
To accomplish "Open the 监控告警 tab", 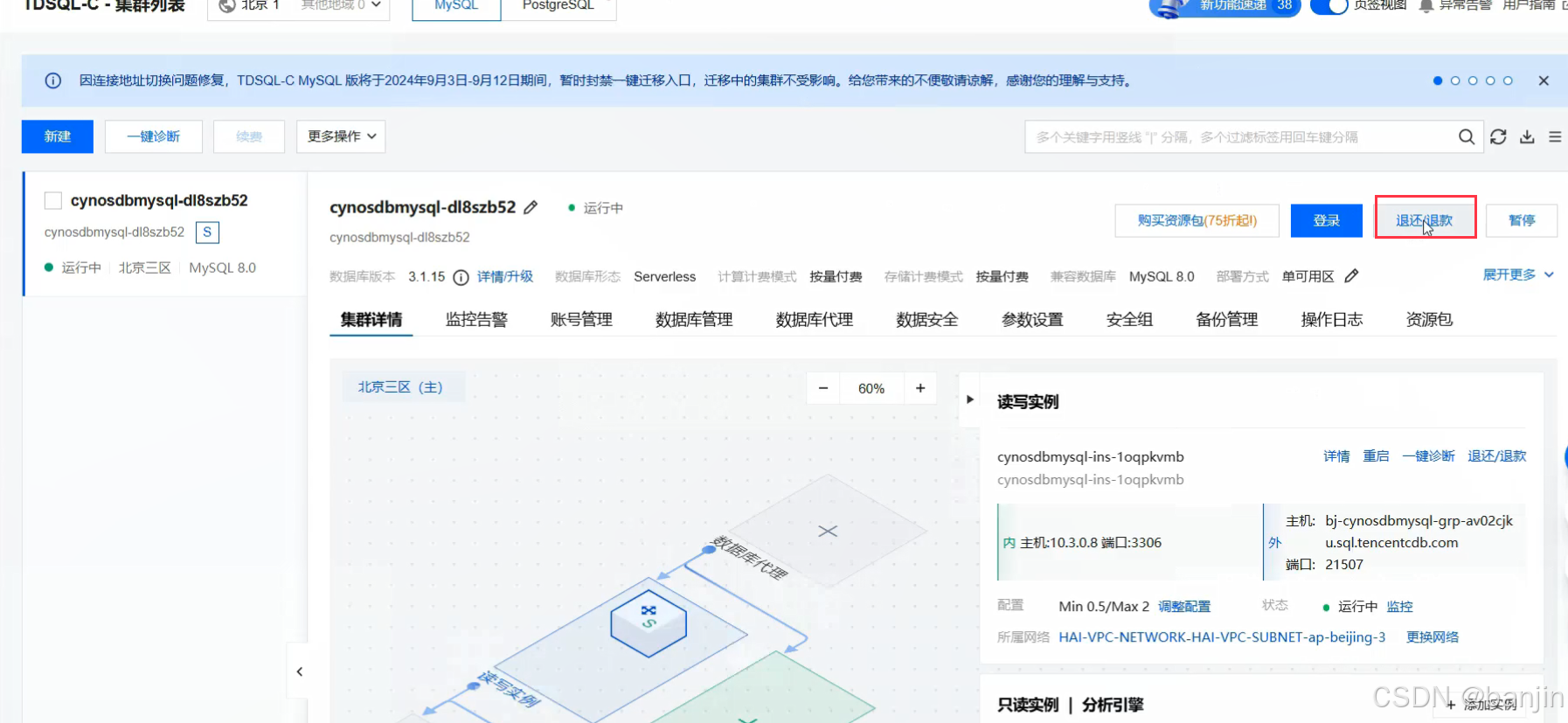I will [476, 320].
